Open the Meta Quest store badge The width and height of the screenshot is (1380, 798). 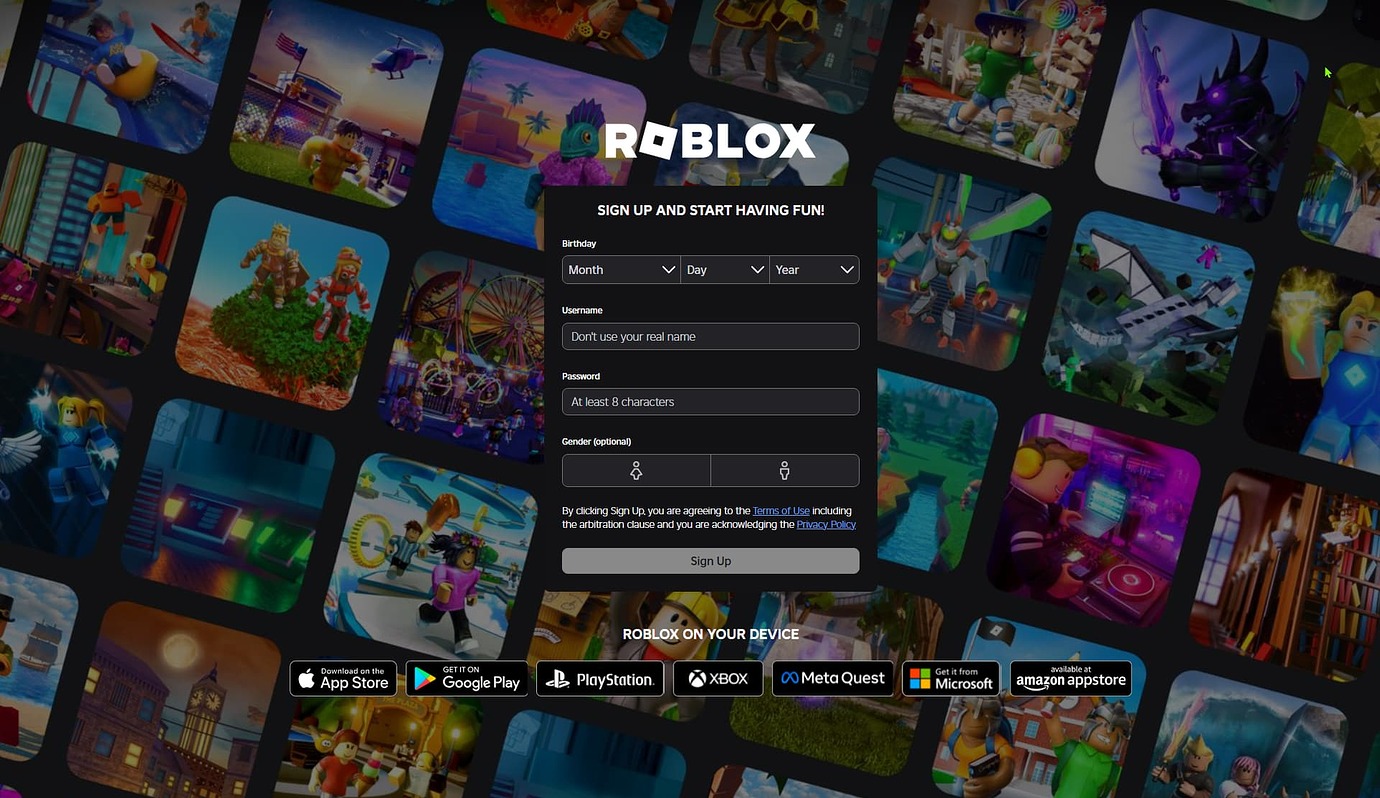point(833,678)
